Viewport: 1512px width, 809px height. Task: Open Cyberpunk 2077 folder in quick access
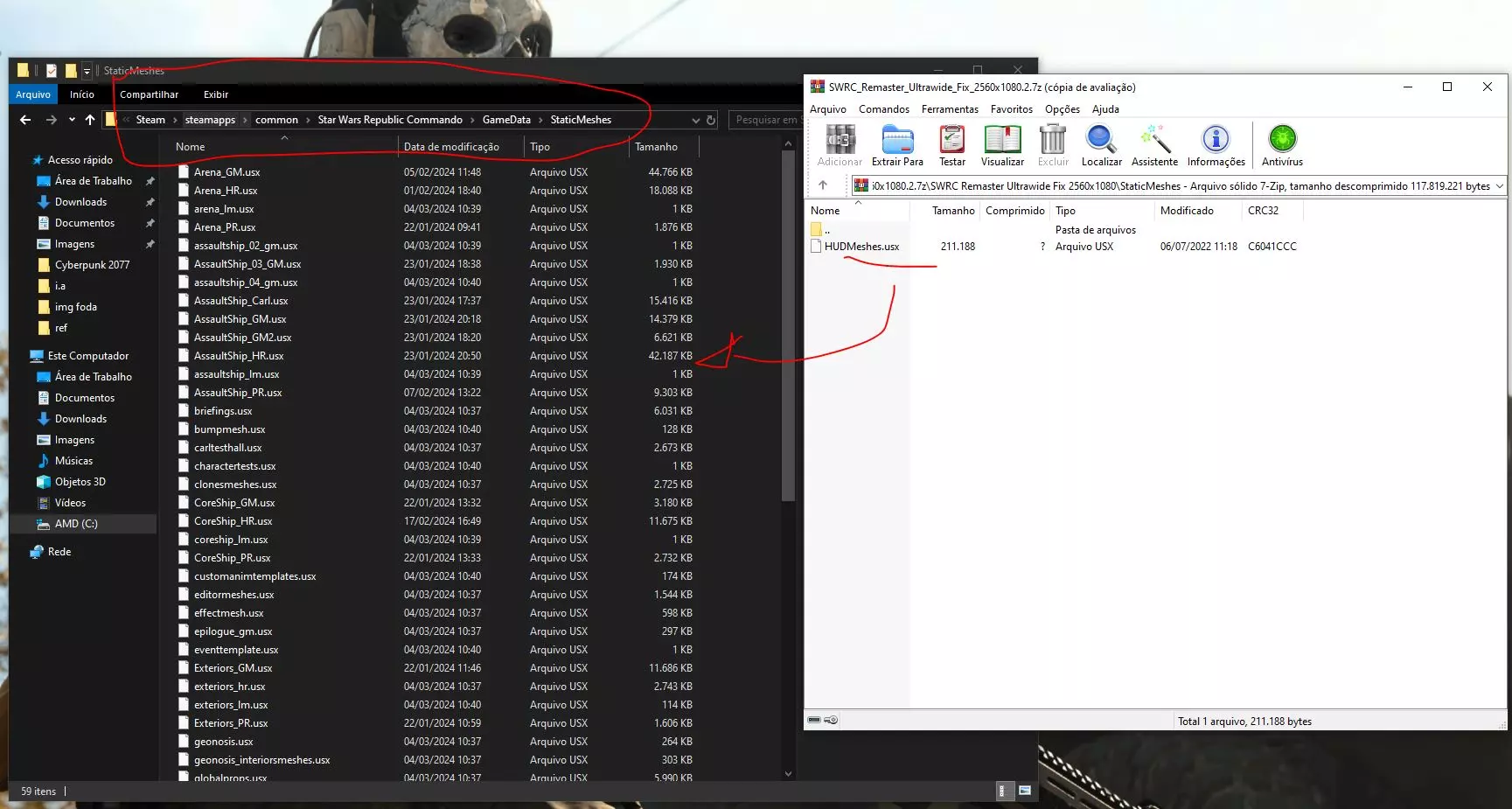click(x=92, y=265)
